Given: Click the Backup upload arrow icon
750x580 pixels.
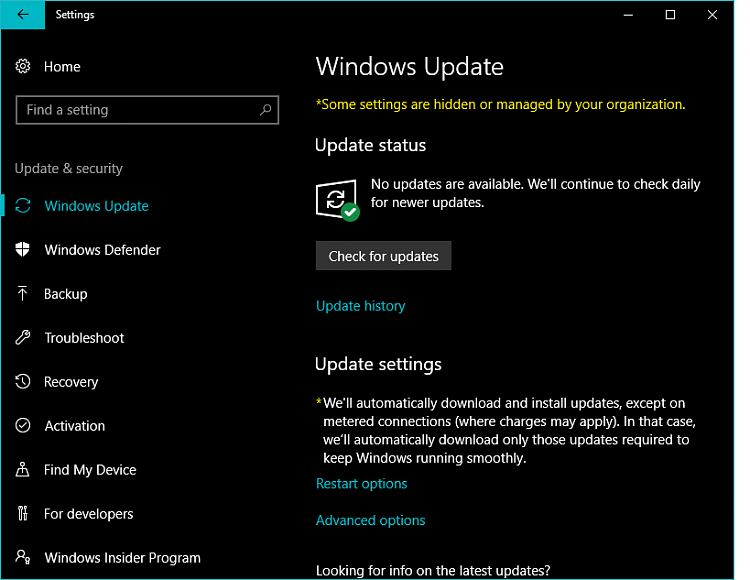Looking at the screenshot, I should (x=22, y=294).
